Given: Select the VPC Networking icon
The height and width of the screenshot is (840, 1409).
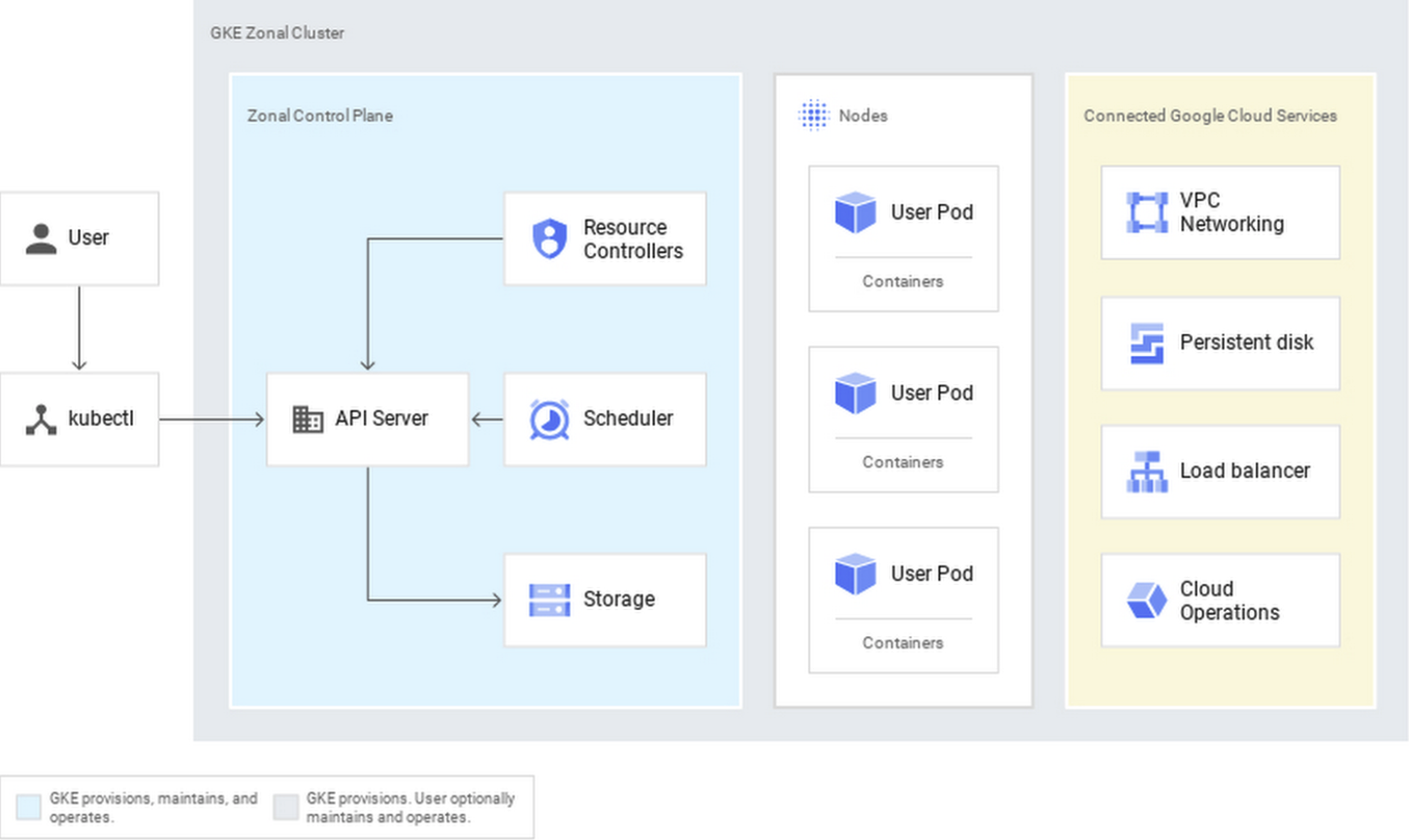Looking at the screenshot, I should (1146, 212).
